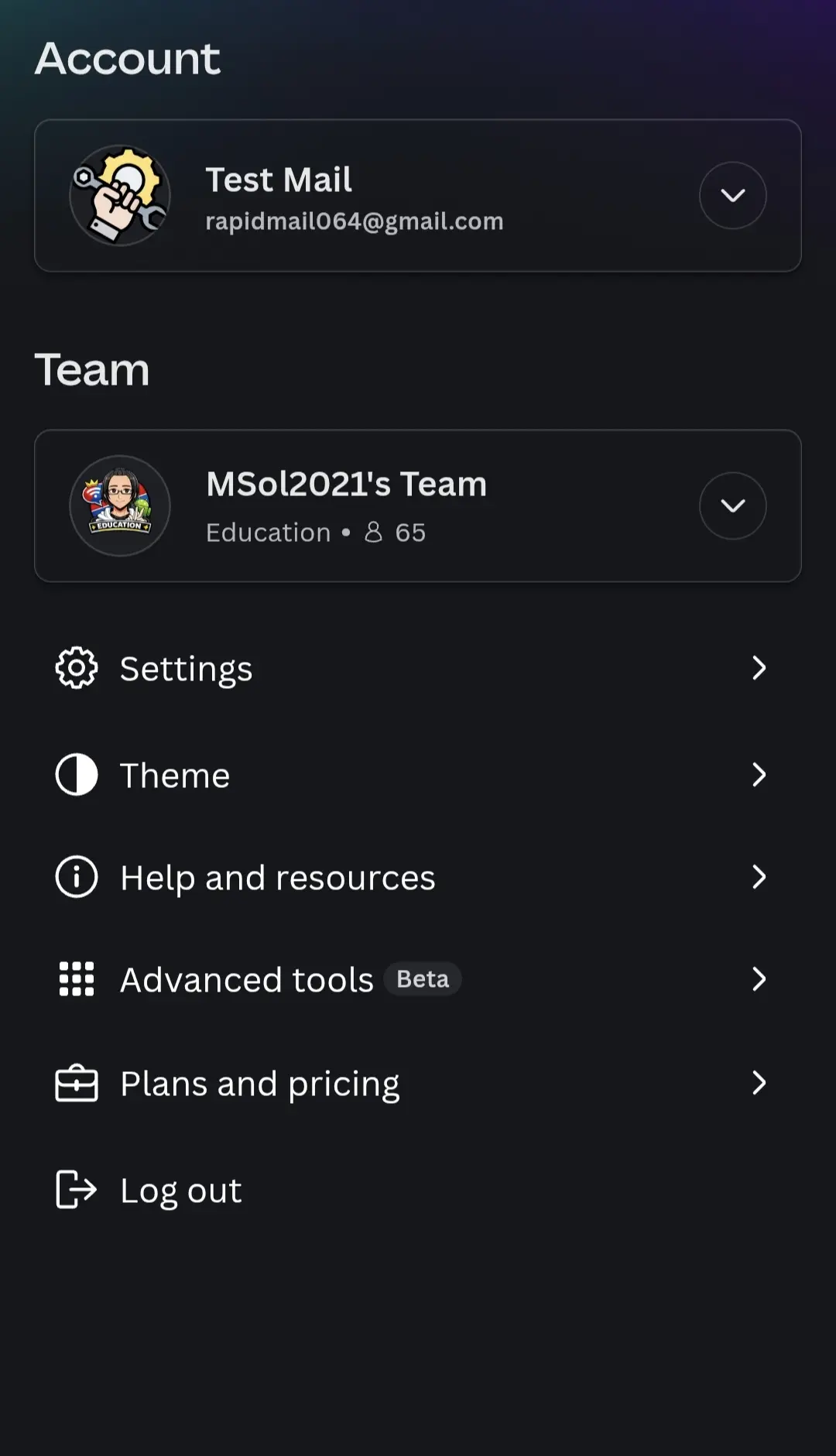The width and height of the screenshot is (836, 1456).
Task: Click the Settings gear icon
Action: 77,668
